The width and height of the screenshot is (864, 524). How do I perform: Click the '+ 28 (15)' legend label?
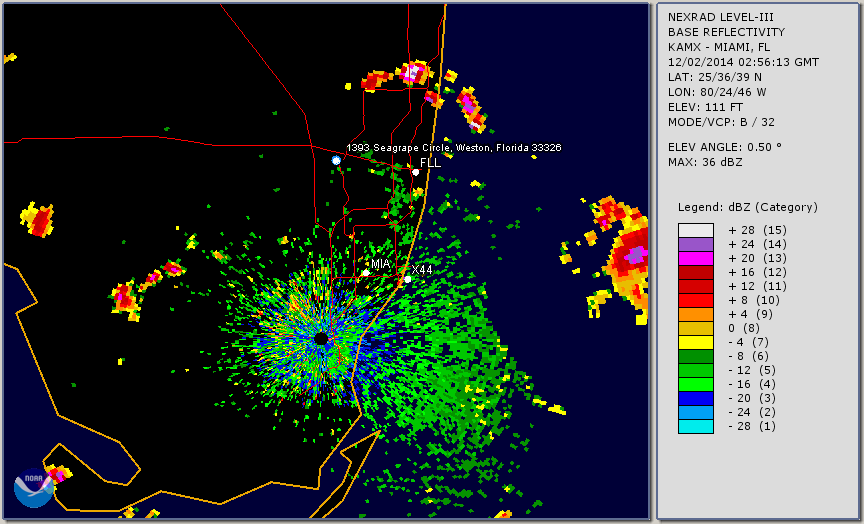758,230
